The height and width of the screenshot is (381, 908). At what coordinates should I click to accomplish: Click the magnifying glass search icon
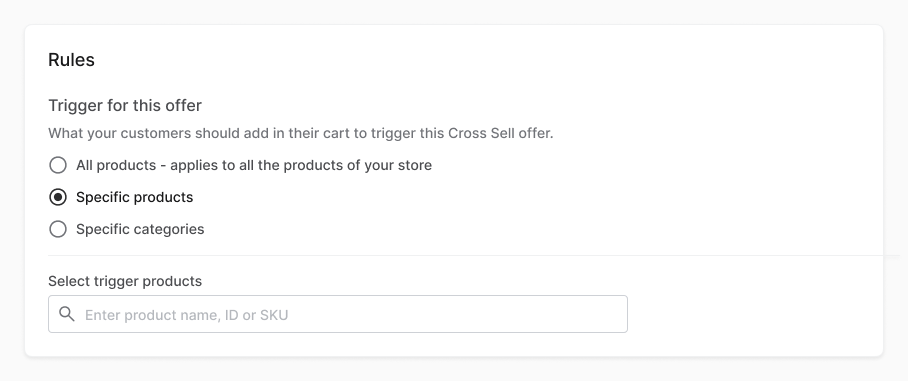click(x=67, y=314)
